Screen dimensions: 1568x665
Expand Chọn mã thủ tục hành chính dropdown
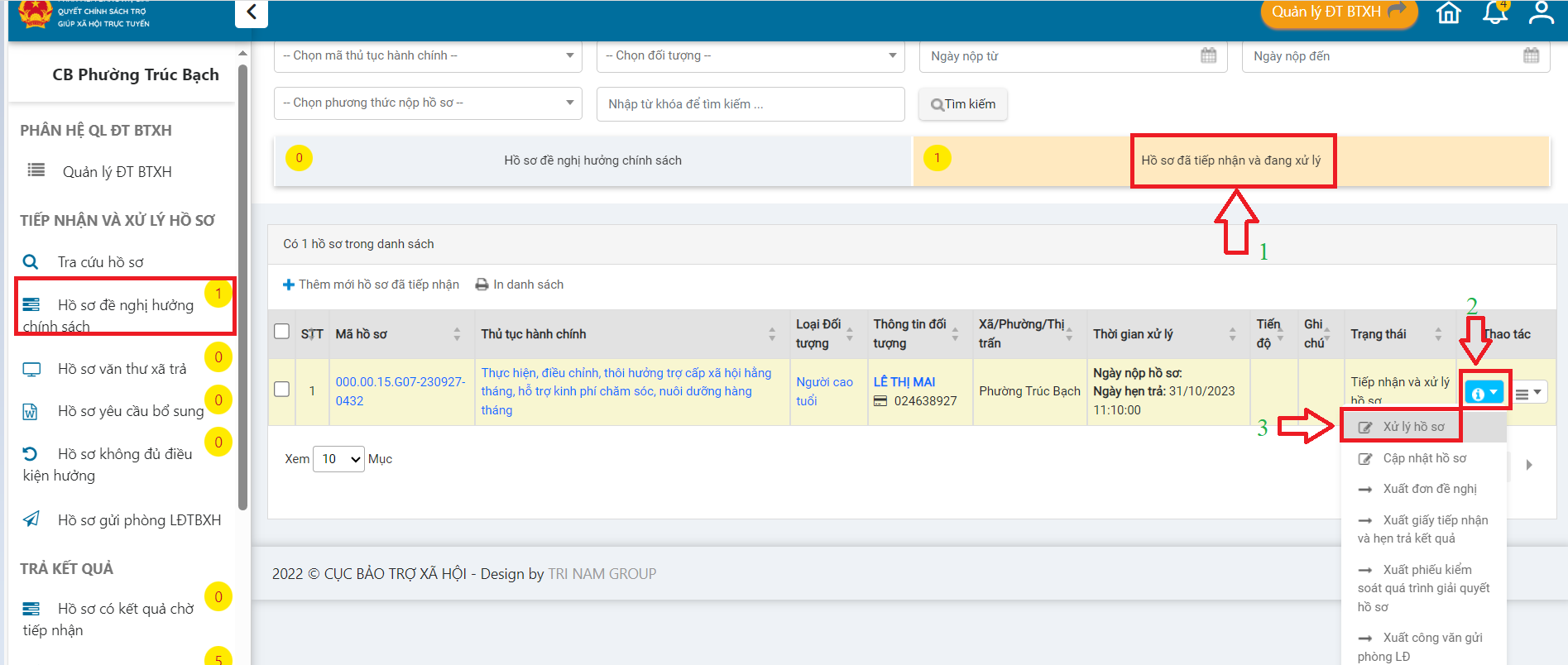pos(427,55)
